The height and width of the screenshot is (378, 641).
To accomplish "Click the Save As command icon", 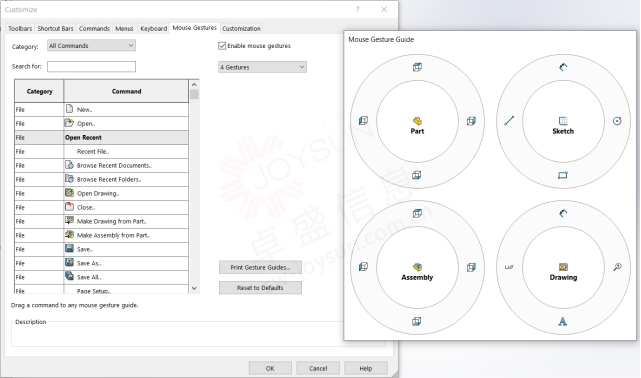I will (69, 262).
